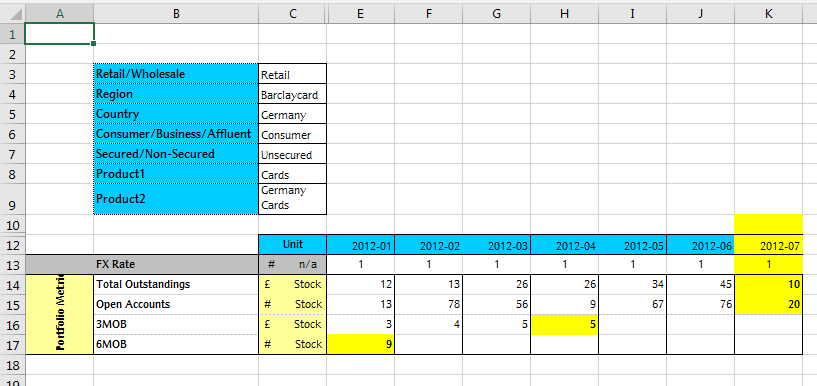817x386 pixels.
Task: Select the active cell A1
Action: point(59,34)
